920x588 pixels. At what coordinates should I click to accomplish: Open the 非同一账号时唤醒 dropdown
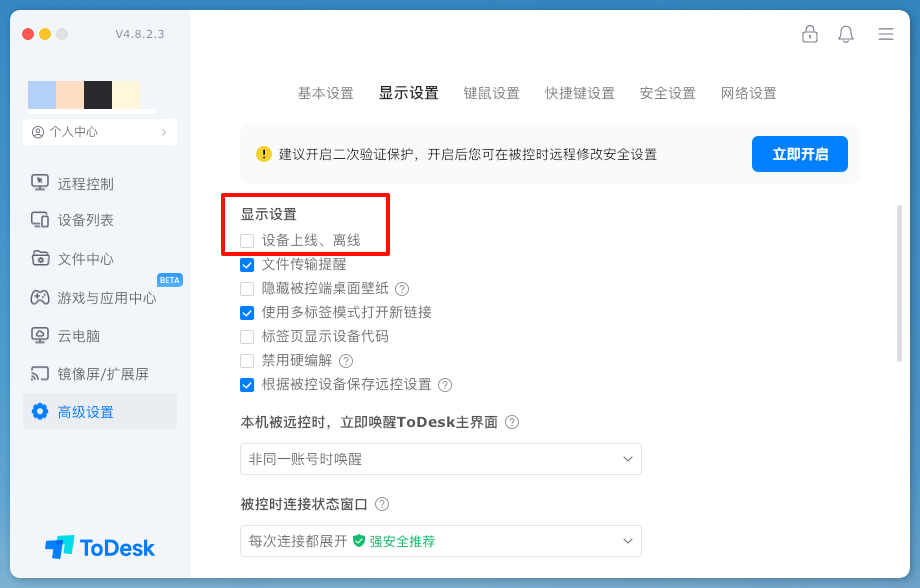point(440,459)
